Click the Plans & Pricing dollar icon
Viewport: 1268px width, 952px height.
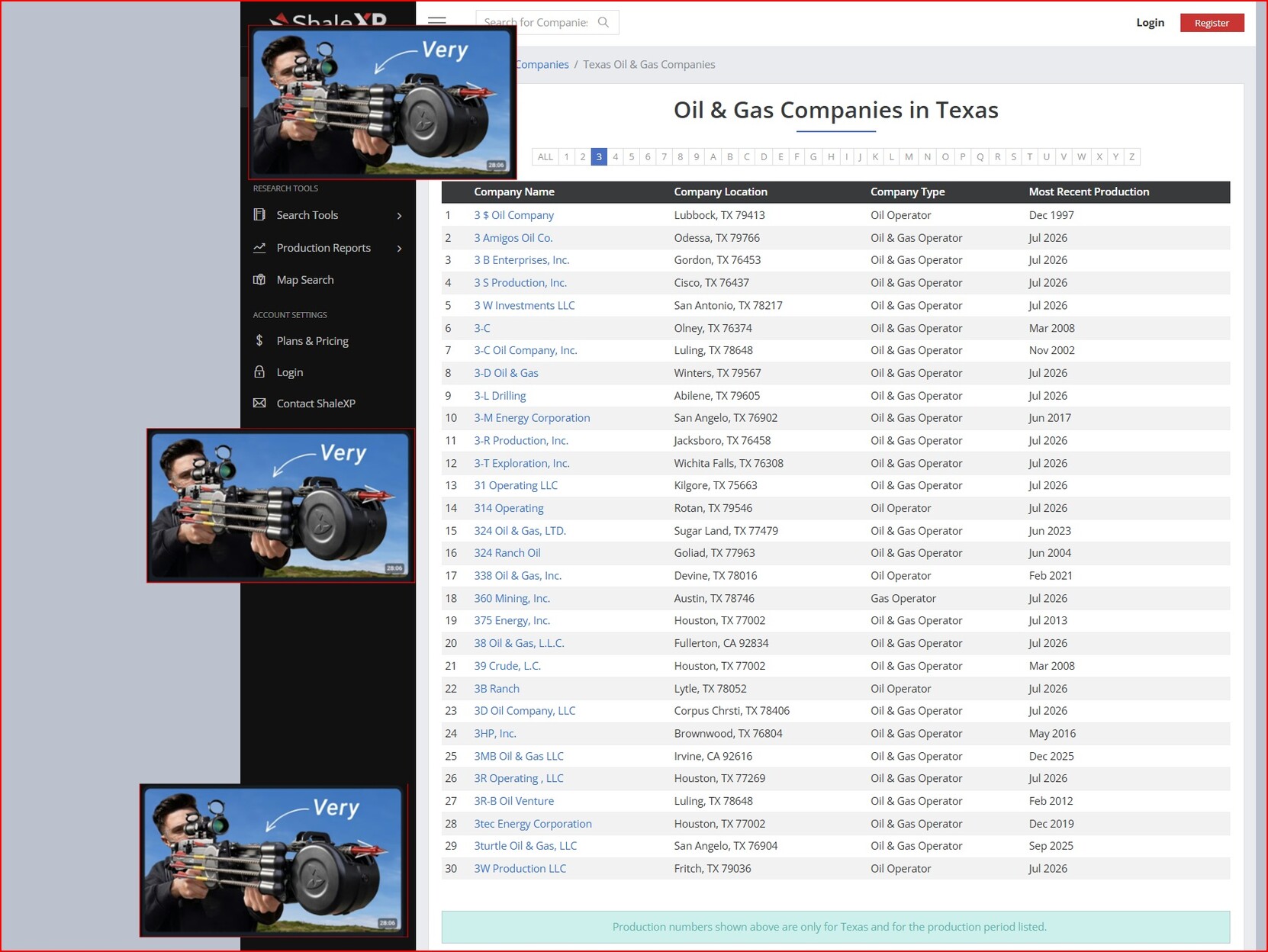click(x=259, y=340)
